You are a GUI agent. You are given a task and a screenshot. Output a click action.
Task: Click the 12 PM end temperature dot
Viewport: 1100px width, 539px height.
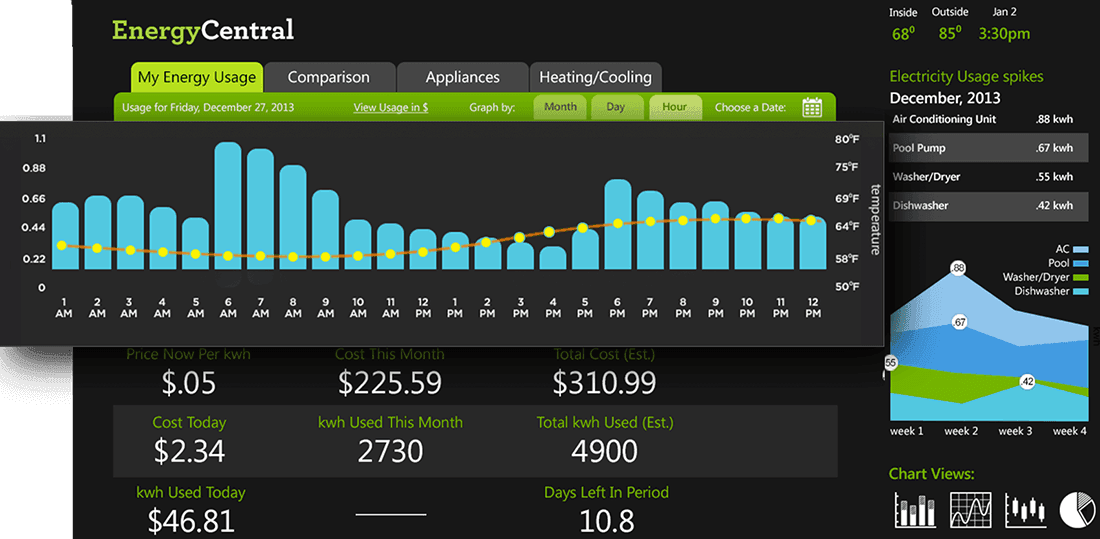(x=812, y=220)
